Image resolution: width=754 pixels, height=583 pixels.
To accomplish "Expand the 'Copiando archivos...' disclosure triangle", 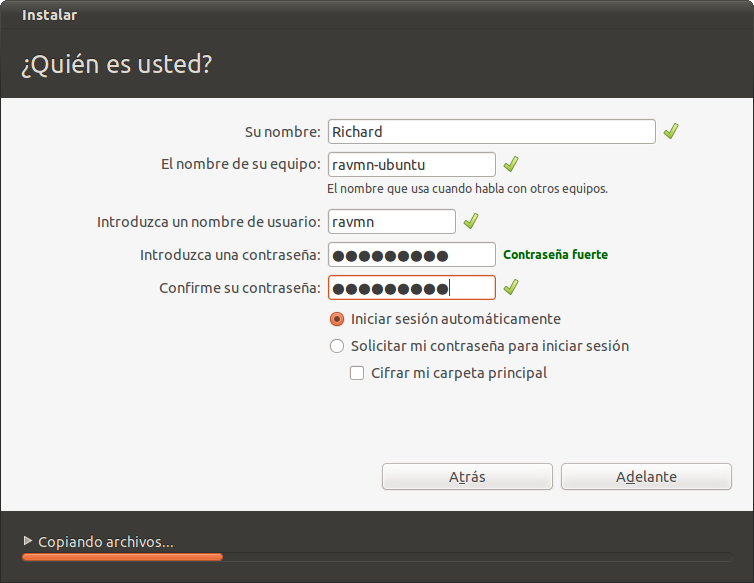I will [x=28, y=541].
